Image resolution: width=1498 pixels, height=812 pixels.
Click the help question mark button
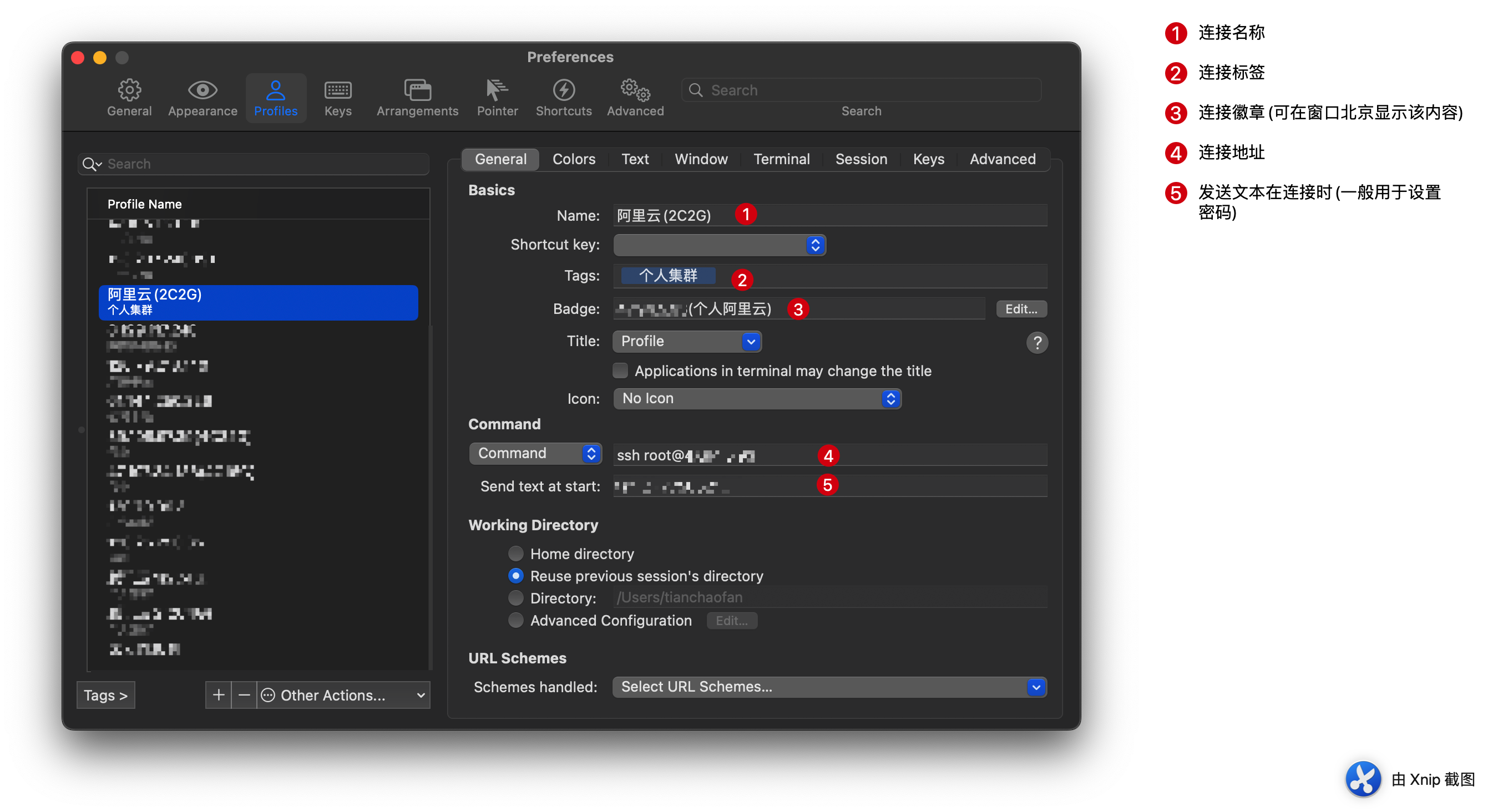[x=1037, y=342]
